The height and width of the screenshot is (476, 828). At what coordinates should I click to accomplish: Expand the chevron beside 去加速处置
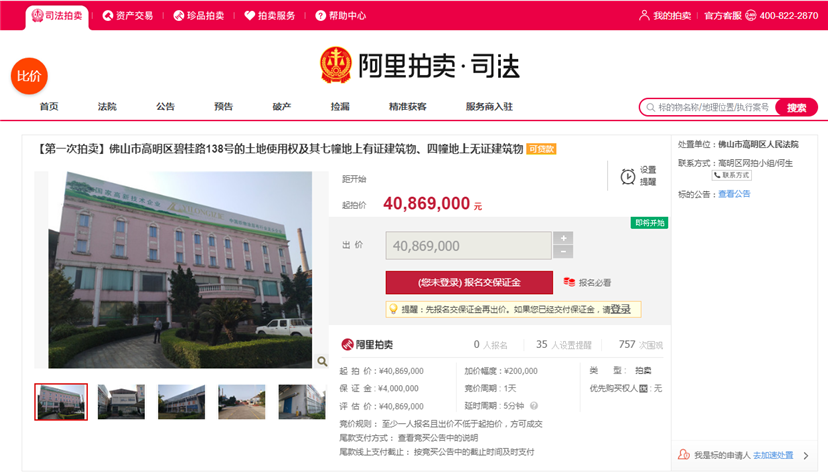[806, 455]
